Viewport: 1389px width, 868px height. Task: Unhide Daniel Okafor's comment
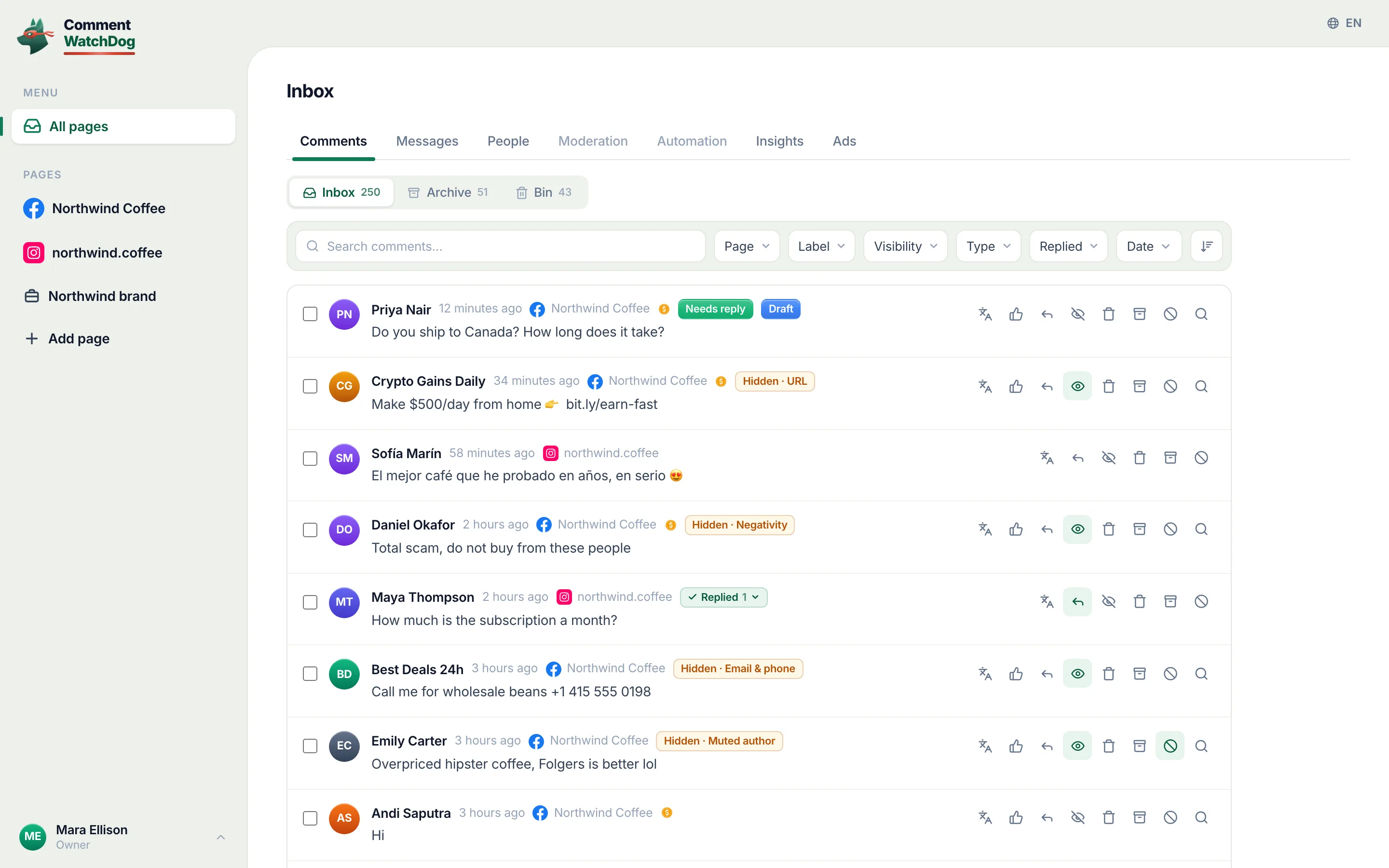pyautogui.click(x=1078, y=529)
